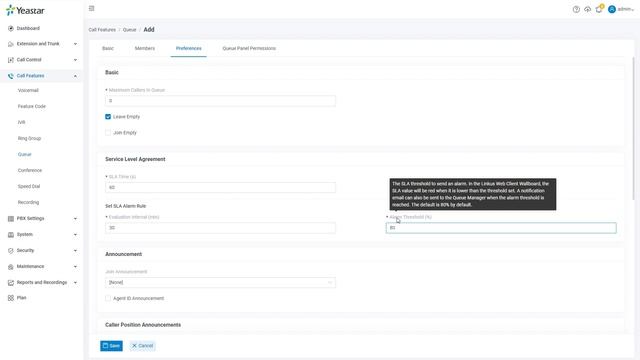Screen dimensions: 640x360
Task: Open Conference in the sidebar
Action: point(30,170)
